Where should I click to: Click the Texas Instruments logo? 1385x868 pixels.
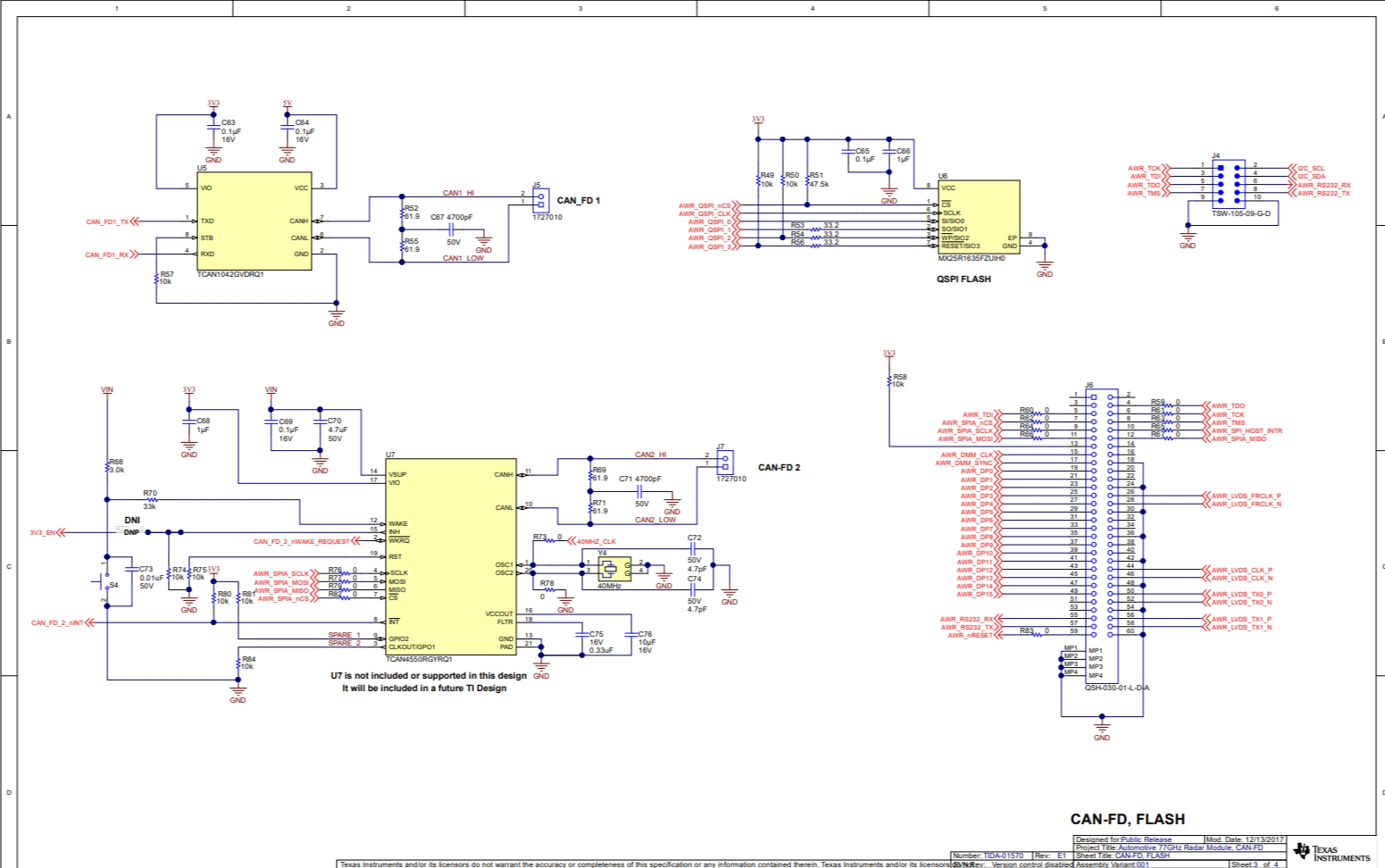coord(1329,851)
